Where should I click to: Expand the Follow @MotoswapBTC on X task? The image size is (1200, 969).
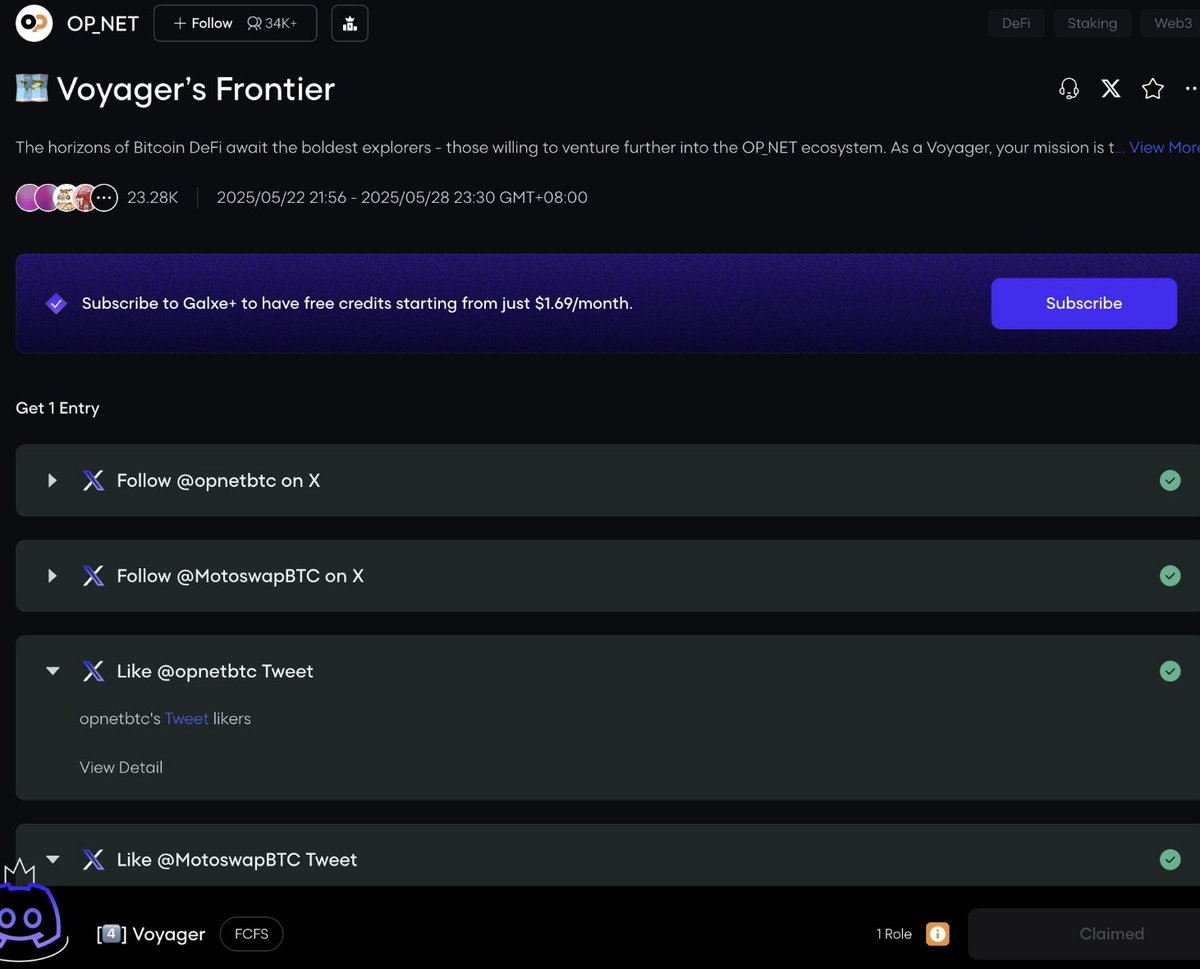[53, 576]
